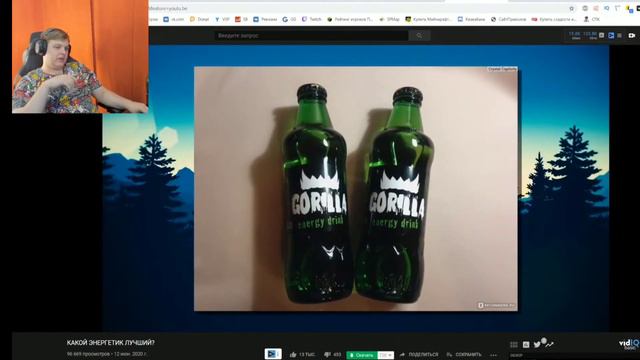Open the Donat bookmark
The width and height of the screenshot is (640, 360).
[200, 19]
